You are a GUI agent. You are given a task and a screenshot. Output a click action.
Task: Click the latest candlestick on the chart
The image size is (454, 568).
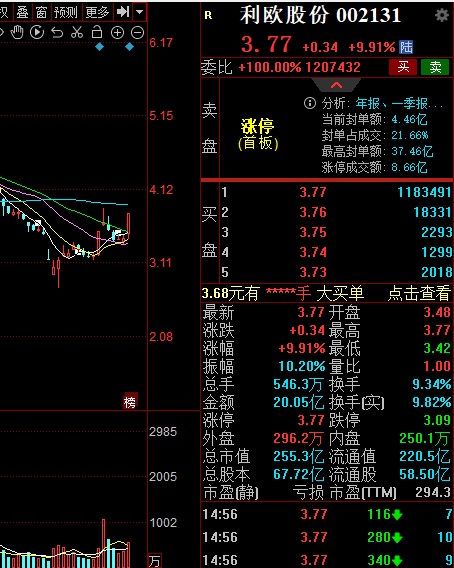(128, 226)
